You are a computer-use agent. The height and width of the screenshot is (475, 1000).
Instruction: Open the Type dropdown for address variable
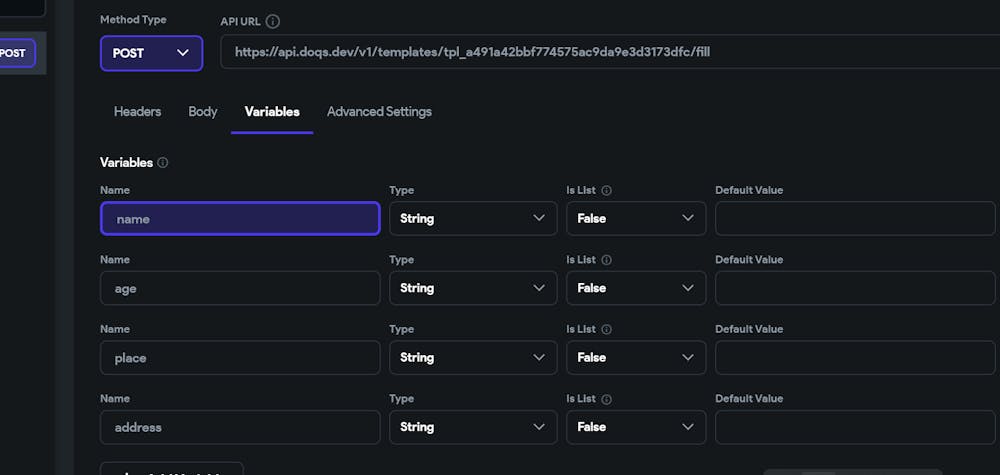(472, 427)
